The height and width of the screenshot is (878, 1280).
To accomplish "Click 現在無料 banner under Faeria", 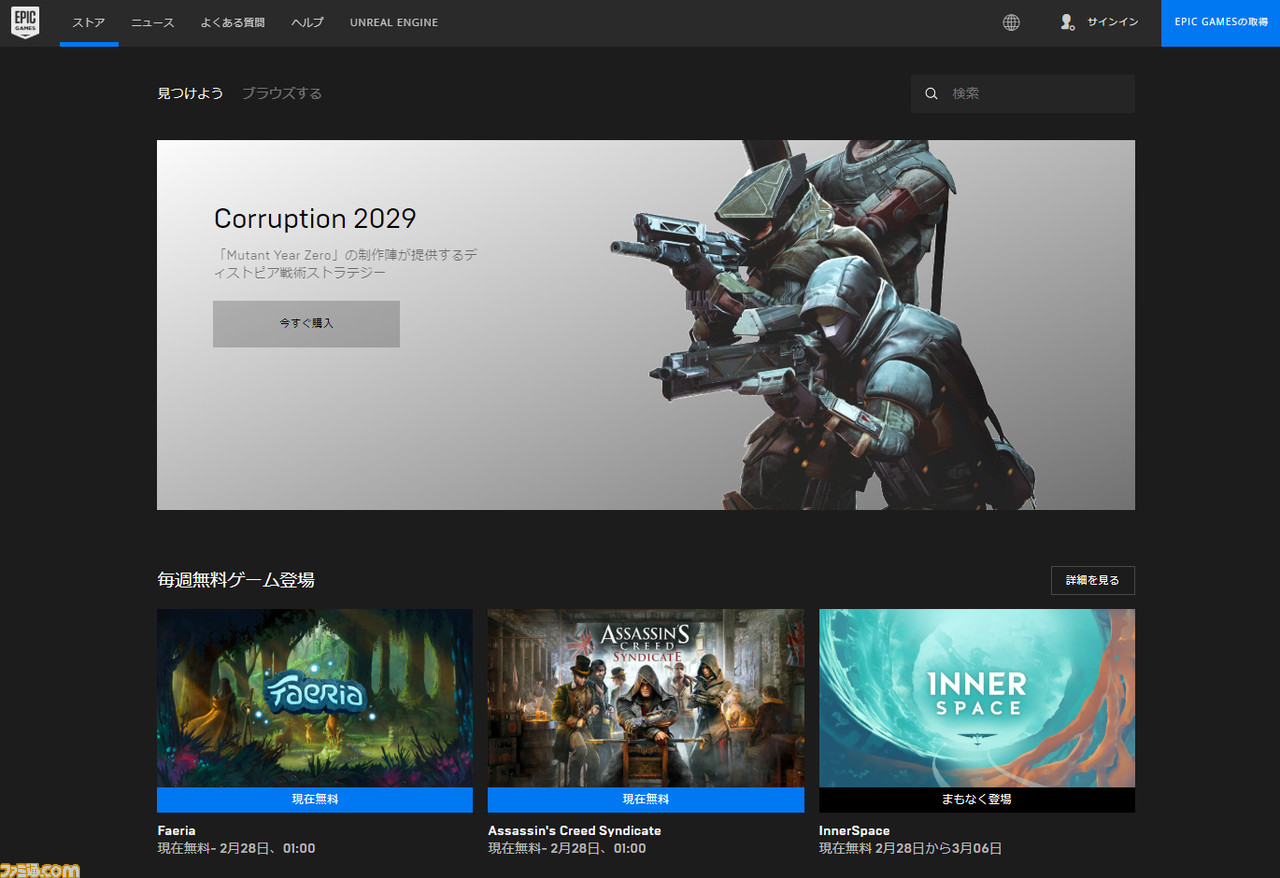I will click(315, 800).
